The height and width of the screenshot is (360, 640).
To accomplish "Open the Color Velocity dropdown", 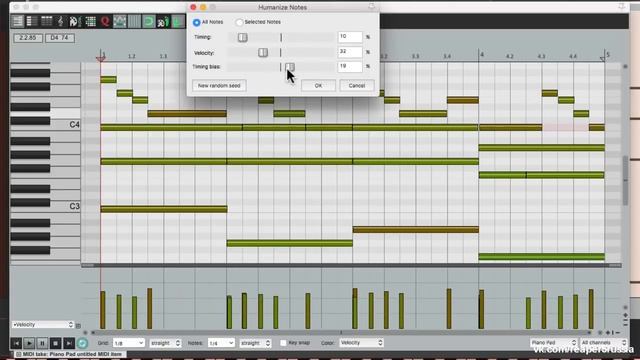I will point(361,343).
